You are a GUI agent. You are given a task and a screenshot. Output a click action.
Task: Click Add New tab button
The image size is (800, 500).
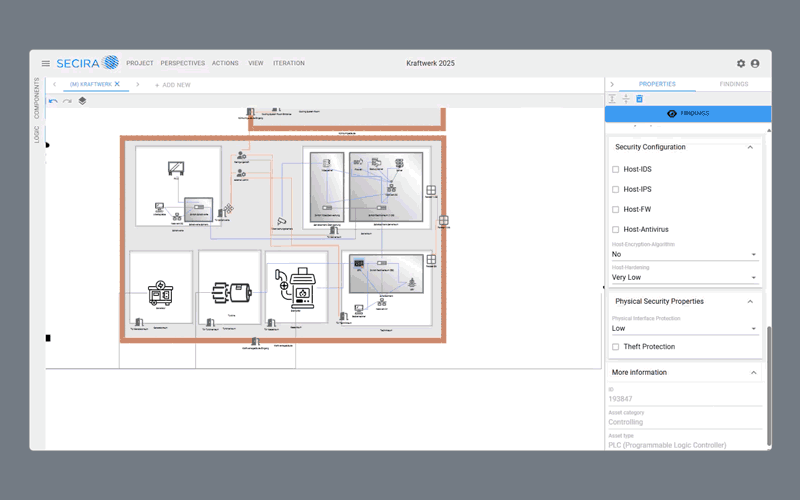coord(173,85)
